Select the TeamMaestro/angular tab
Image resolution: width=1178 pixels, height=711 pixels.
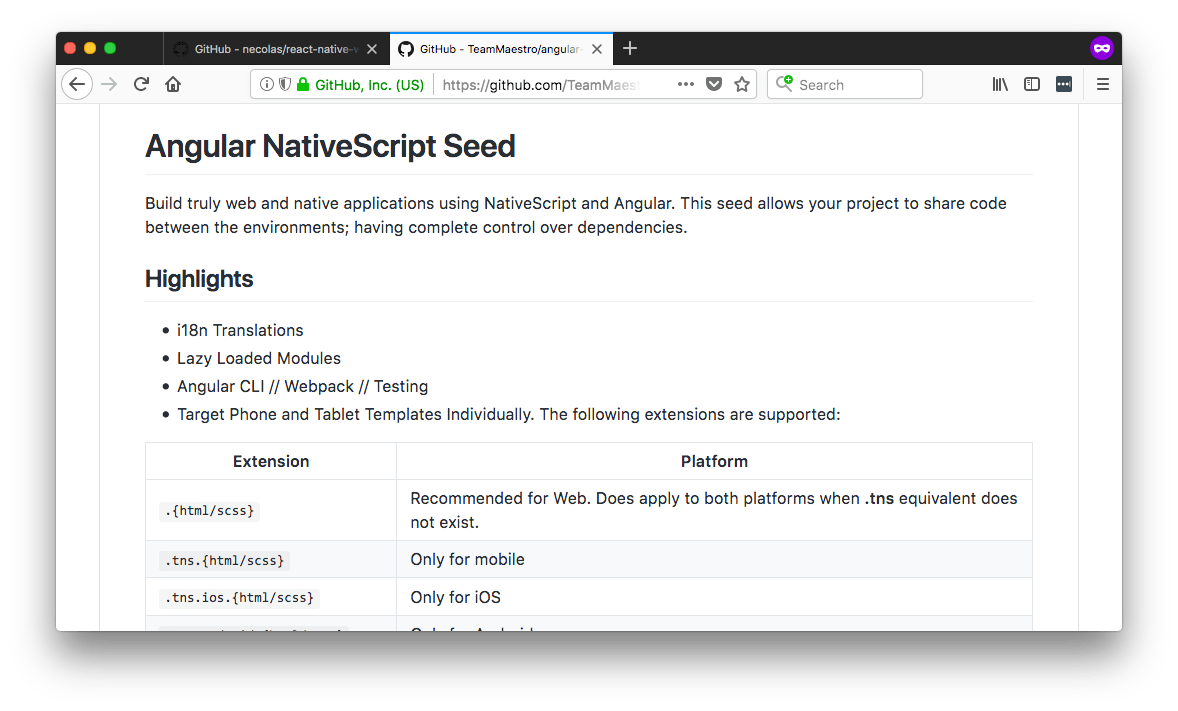click(x=495, y=48)
